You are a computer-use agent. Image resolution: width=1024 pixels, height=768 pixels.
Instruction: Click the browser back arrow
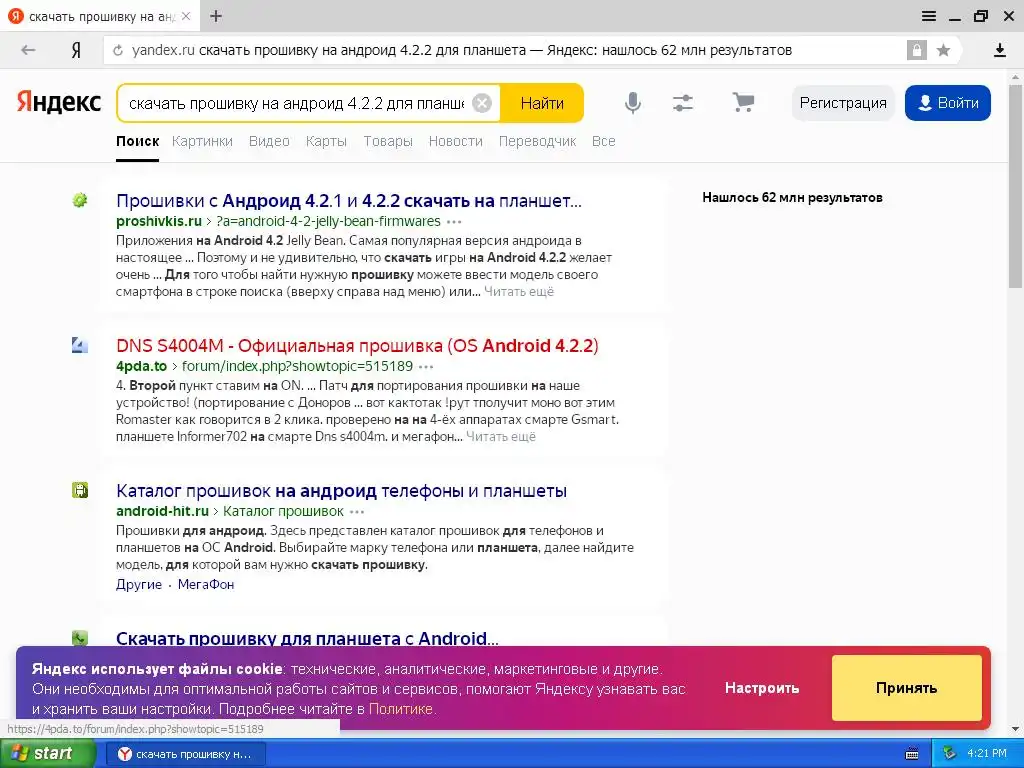[28, 50]
